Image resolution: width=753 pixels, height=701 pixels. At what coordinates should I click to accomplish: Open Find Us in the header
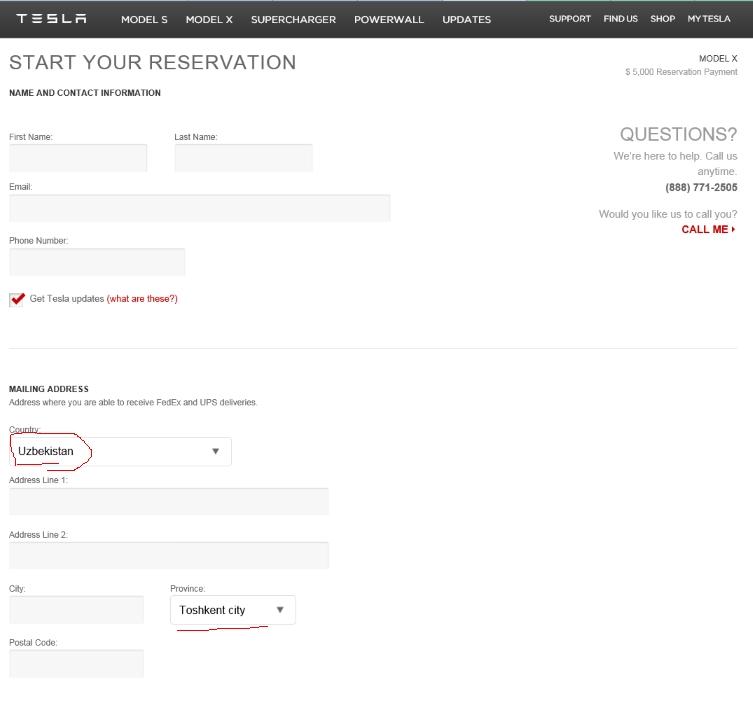click(x=620, y=19)
